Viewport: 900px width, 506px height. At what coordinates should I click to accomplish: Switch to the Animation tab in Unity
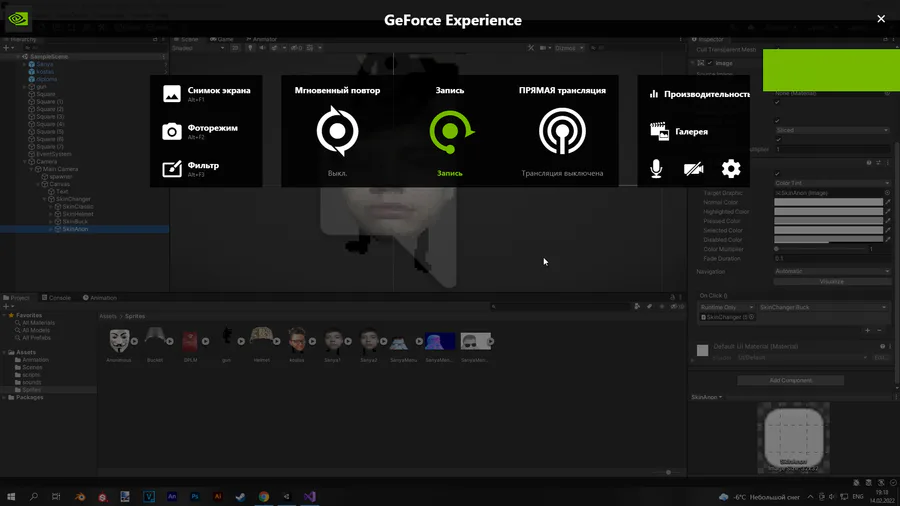point(100,298)
